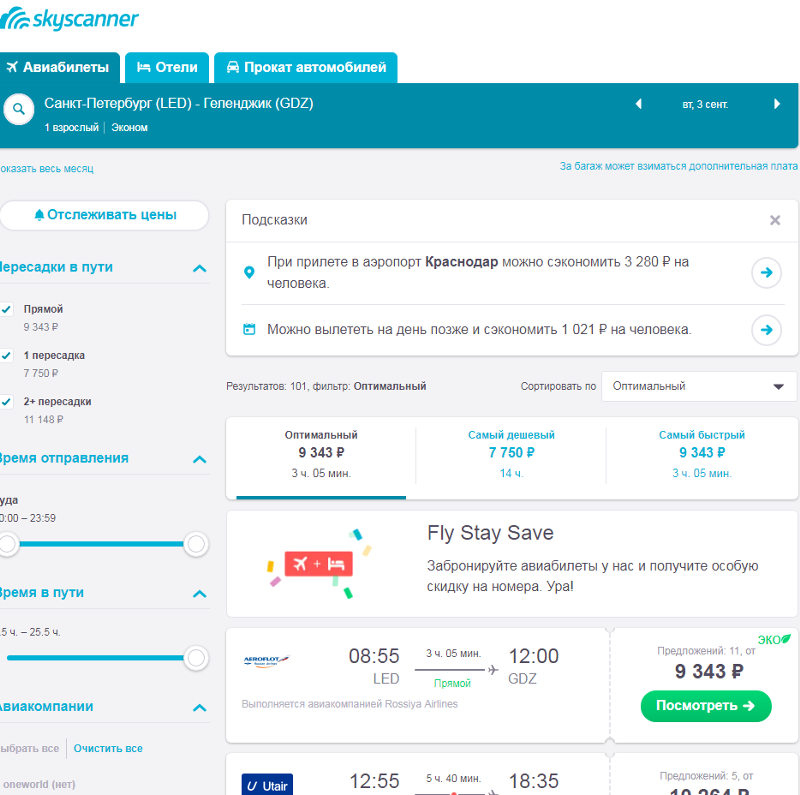
Task: Collapse the Авиакомпании section
Action: 199,707
